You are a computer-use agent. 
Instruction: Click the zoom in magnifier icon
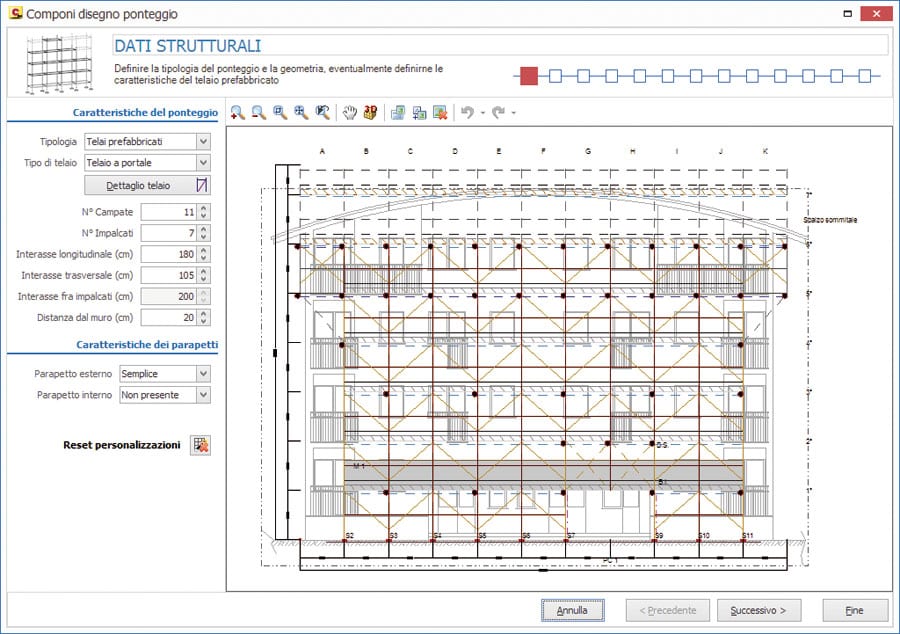coord(237,113)
